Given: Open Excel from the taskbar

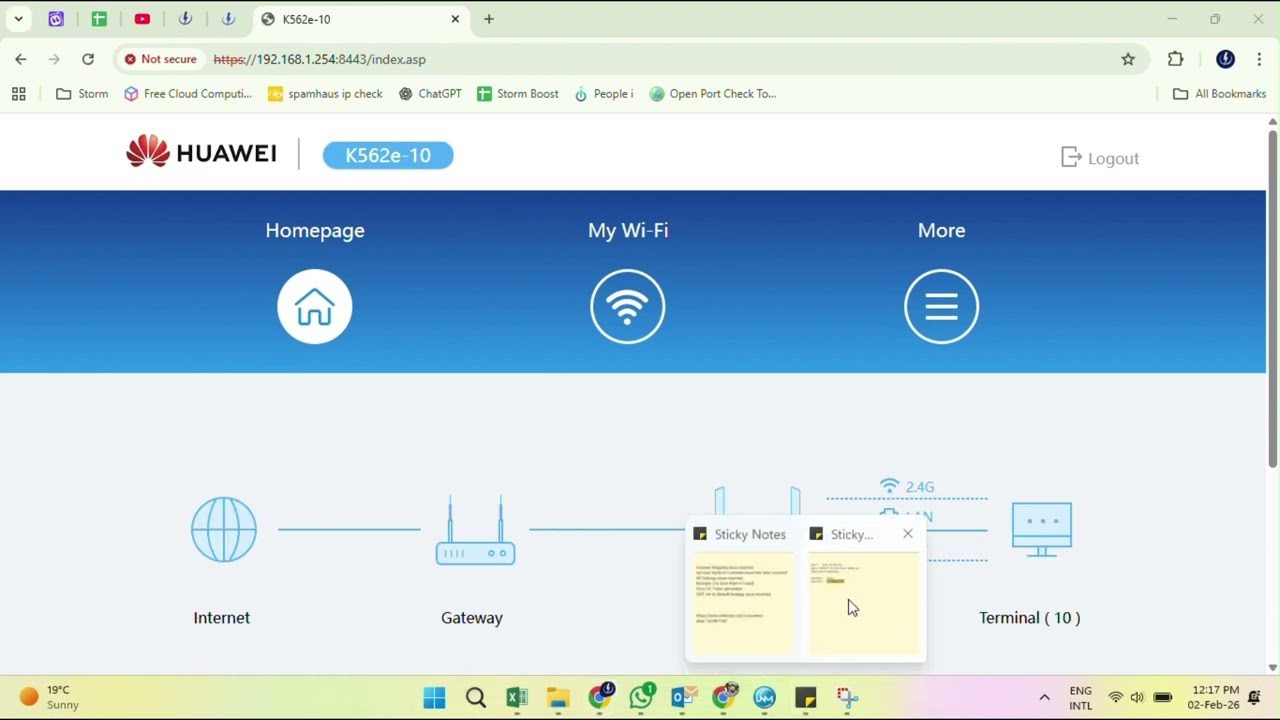Looking at the screenshot, I should click(517, 697).
